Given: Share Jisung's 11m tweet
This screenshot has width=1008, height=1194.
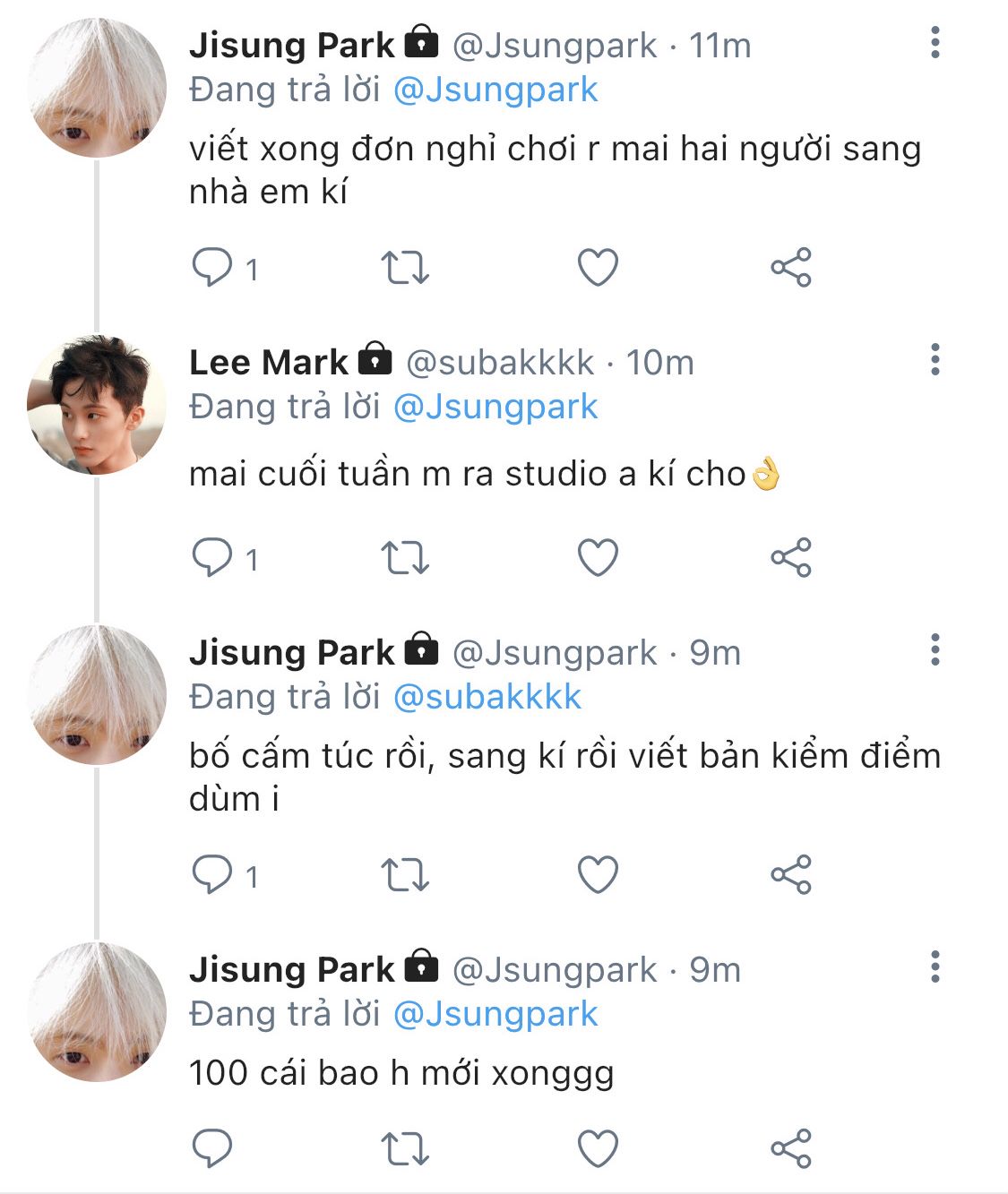Looking at the screenshot, I should tap(790, 267).
